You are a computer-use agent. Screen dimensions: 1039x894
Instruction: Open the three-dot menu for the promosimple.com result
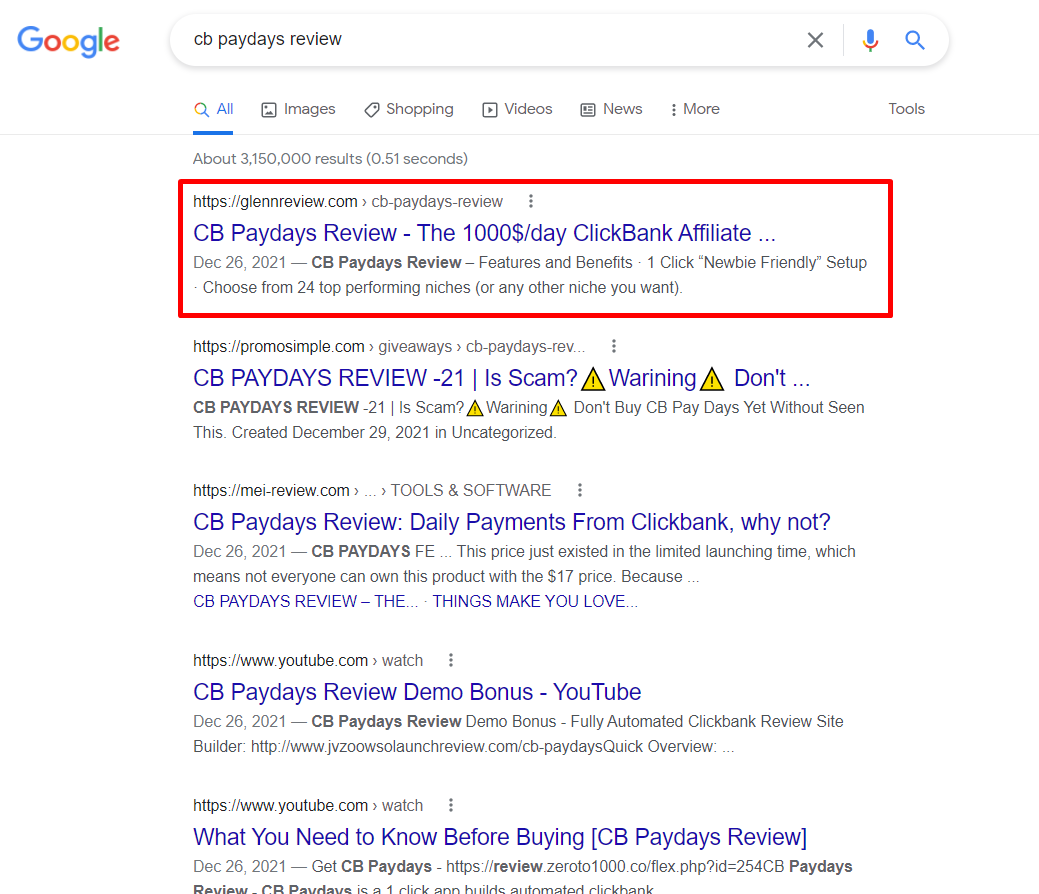point(614,346)
